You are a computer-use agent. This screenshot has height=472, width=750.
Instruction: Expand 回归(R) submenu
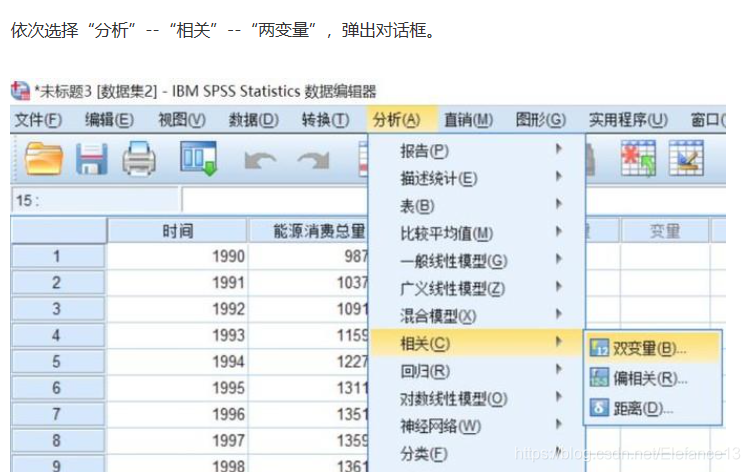pyautogui.click(x=477, y=371)
